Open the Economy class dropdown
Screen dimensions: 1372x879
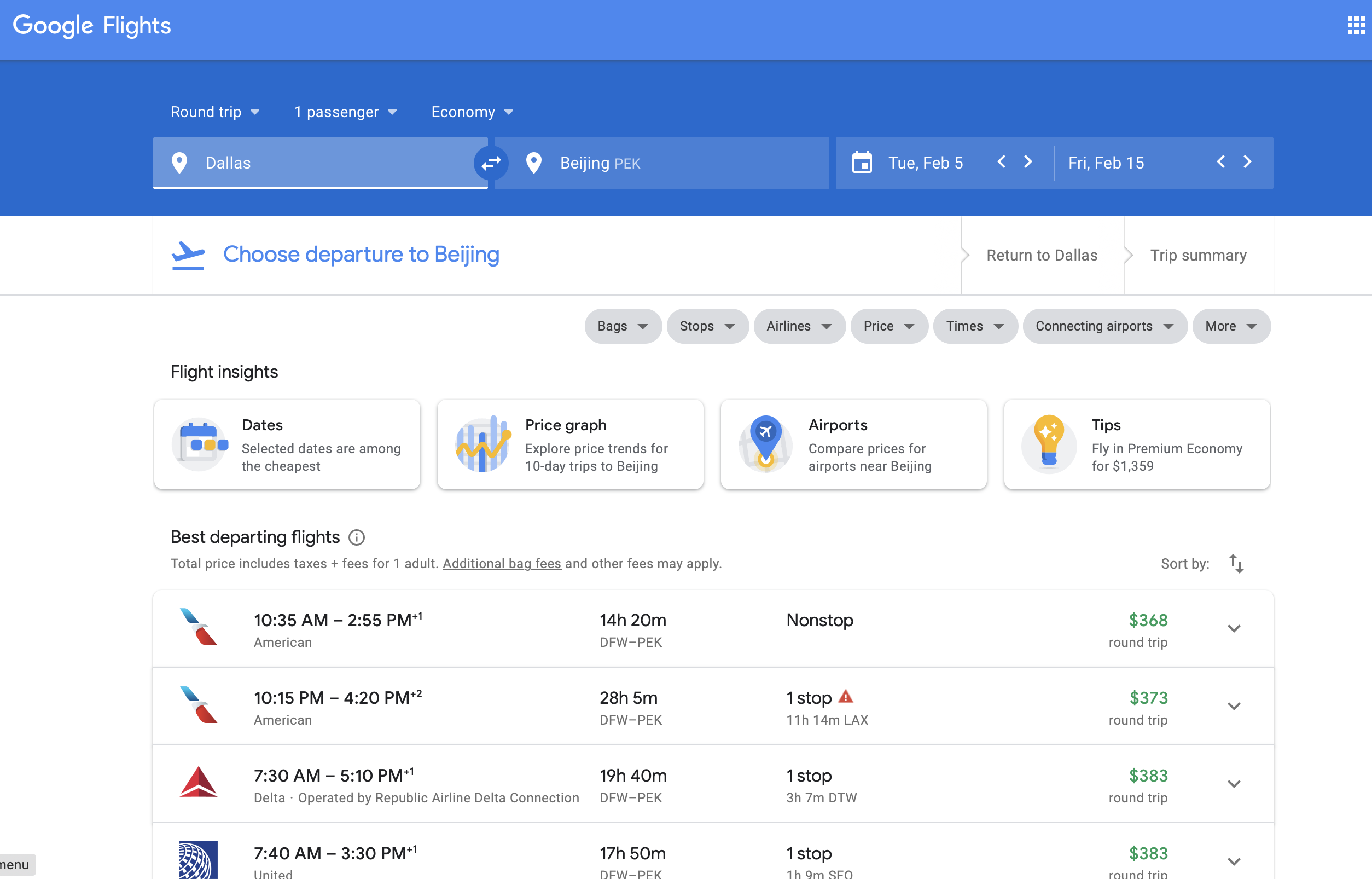tap(472, 112)
